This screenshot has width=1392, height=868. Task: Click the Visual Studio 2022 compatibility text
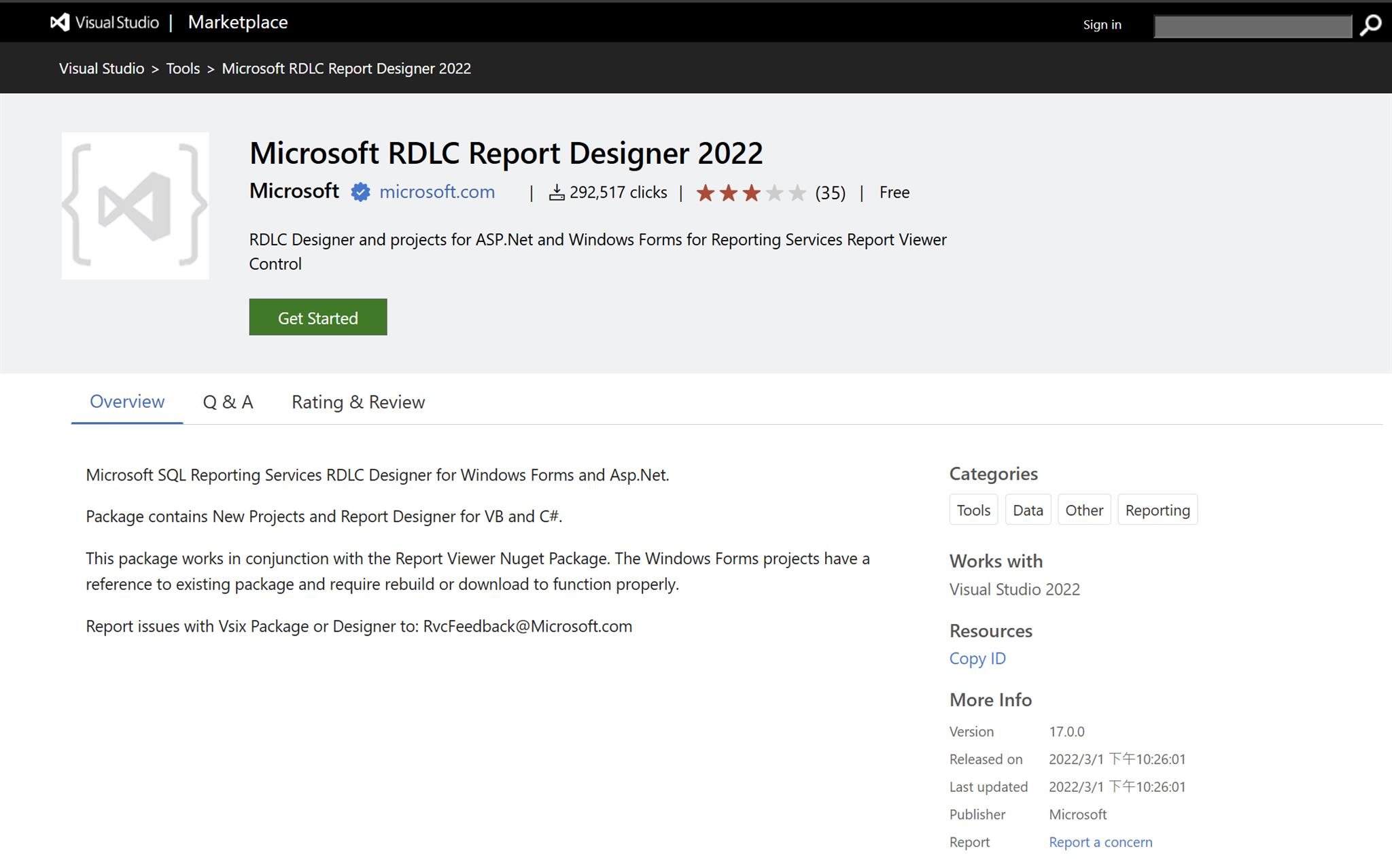tap(1014, 589)
